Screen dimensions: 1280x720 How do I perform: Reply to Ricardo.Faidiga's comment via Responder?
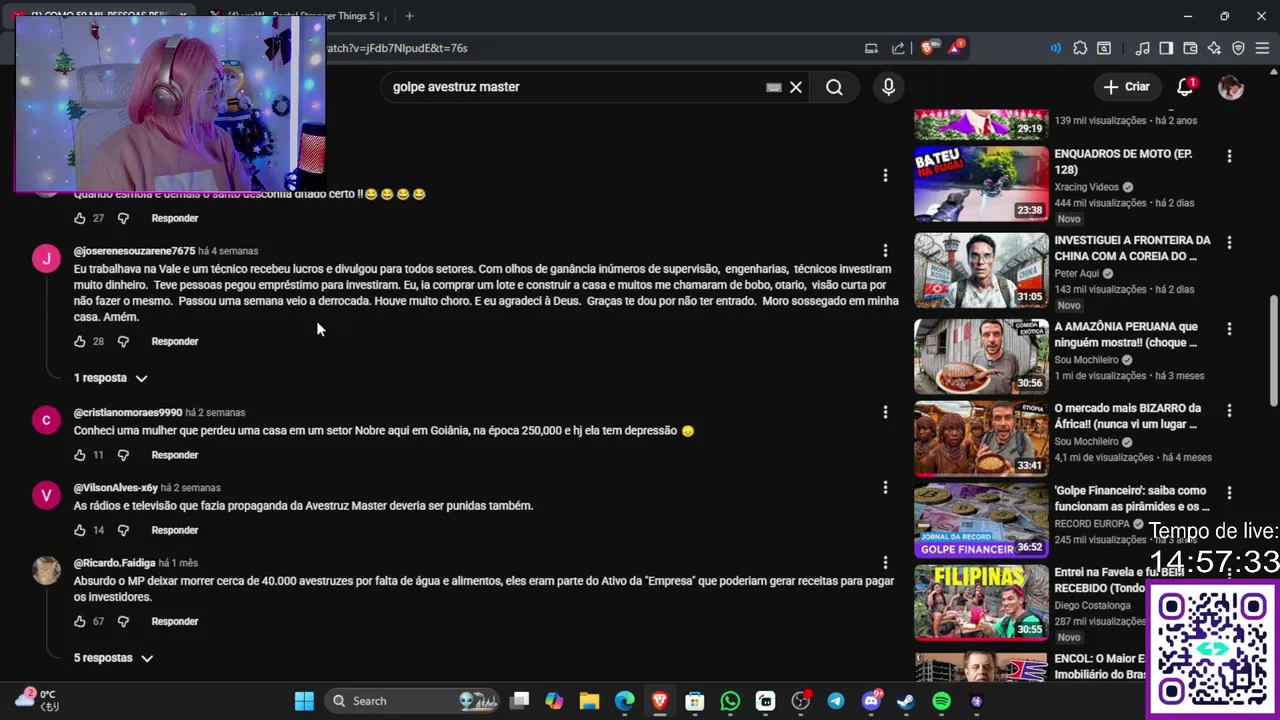175,621
